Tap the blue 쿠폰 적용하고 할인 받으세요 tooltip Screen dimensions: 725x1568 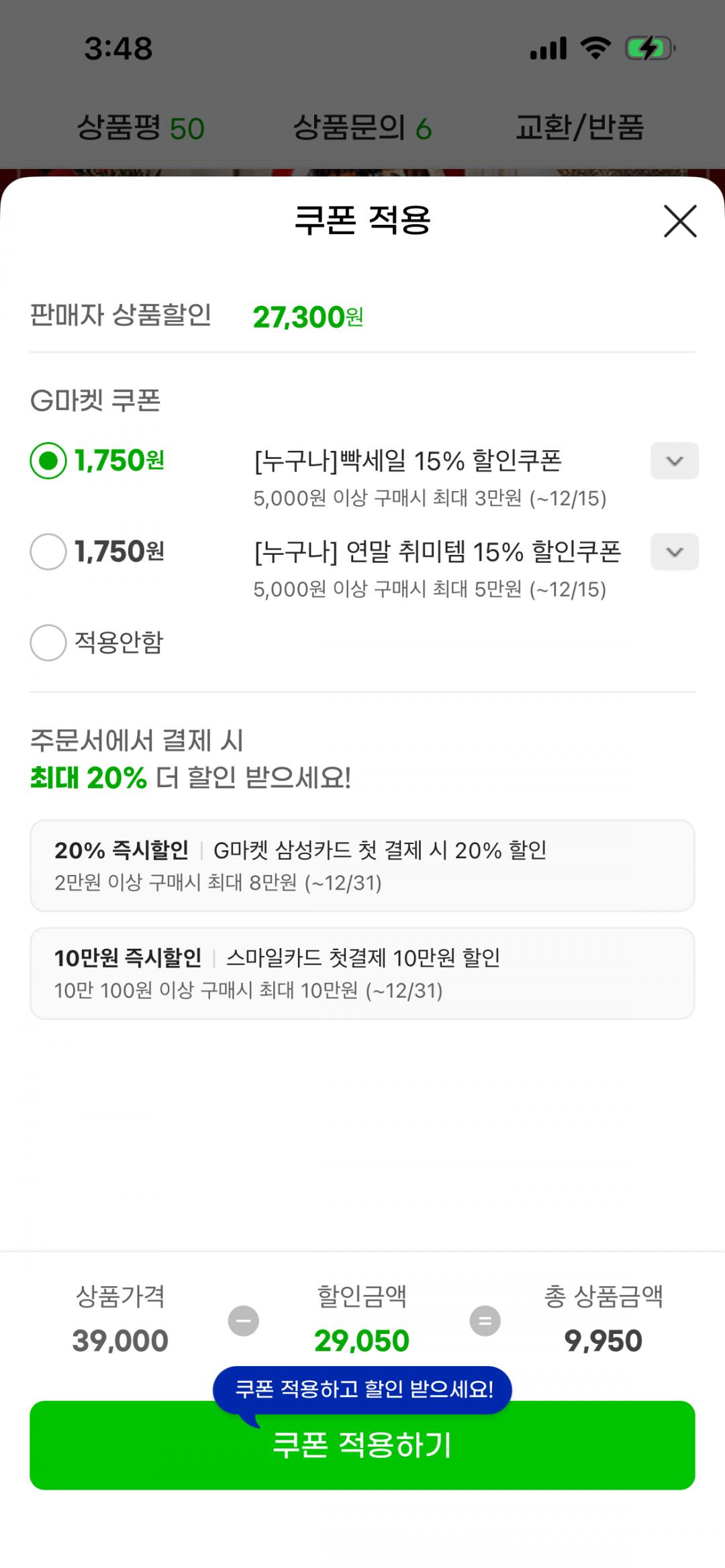point(362,1388)
